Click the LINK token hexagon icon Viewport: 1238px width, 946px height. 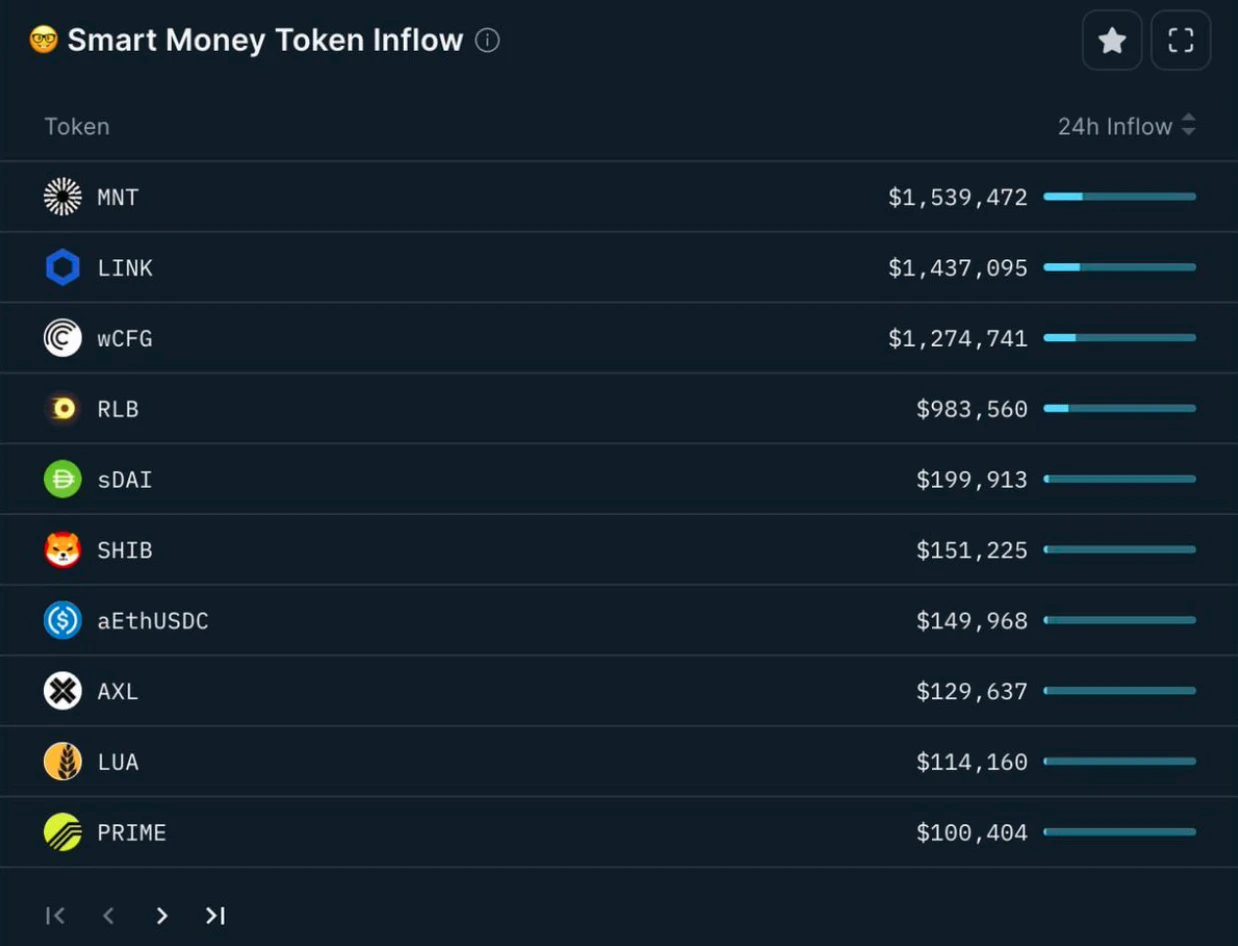pos(63,268)
